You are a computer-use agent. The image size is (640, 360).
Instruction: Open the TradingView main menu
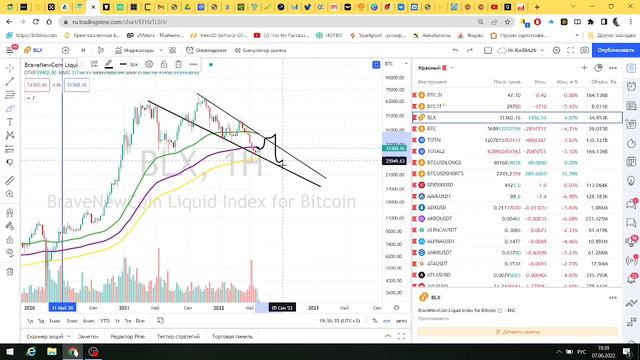(x=10, y=50)
